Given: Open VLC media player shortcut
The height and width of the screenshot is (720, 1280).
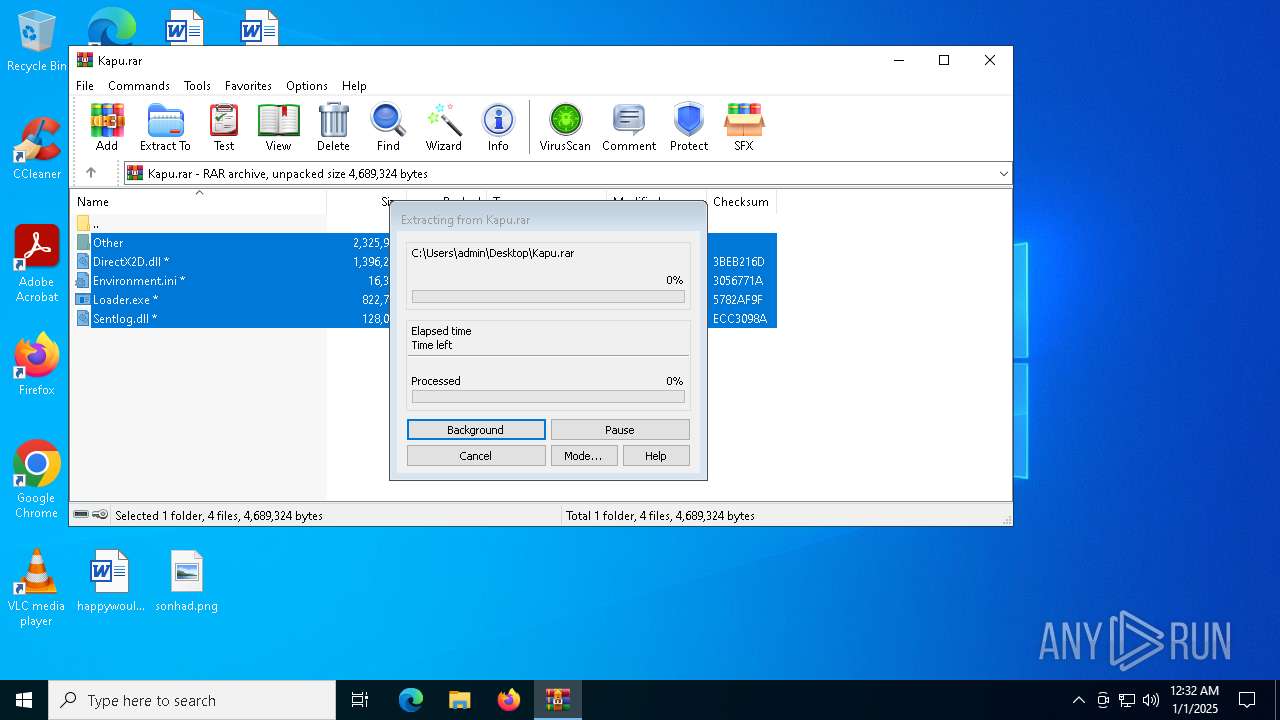Looking at the screenshot, I should click(x=36, y=588).
